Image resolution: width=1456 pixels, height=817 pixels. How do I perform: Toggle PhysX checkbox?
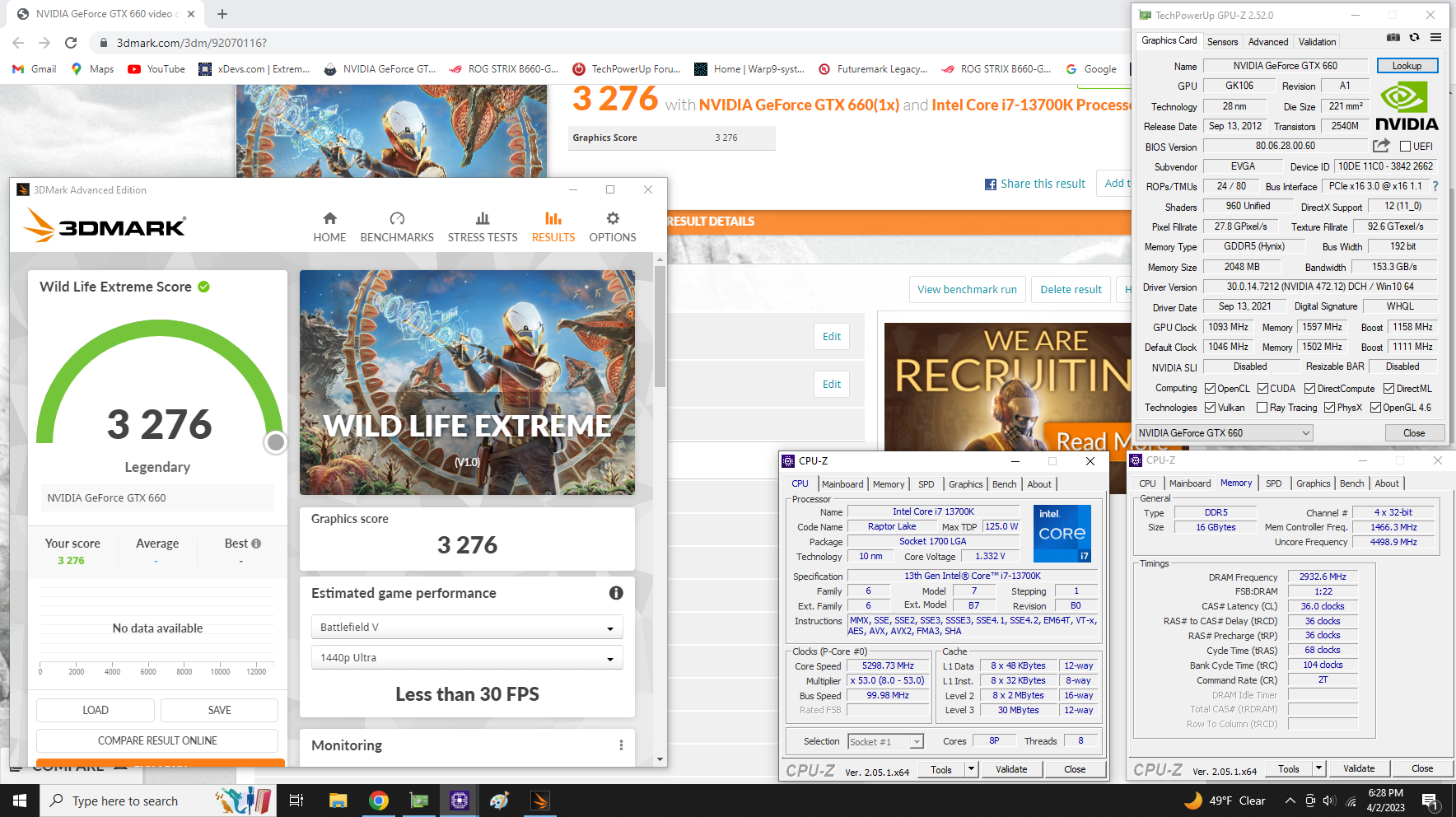pos(1329,408)
